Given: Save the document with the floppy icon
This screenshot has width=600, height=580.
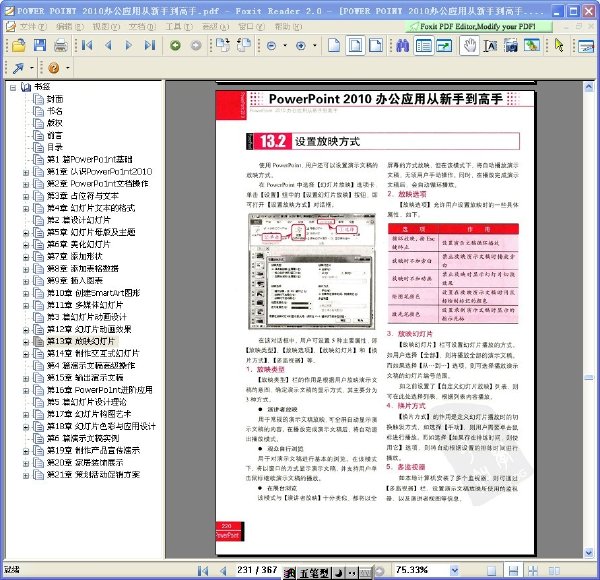Looking at the screenshot, I should pos(40,46).
